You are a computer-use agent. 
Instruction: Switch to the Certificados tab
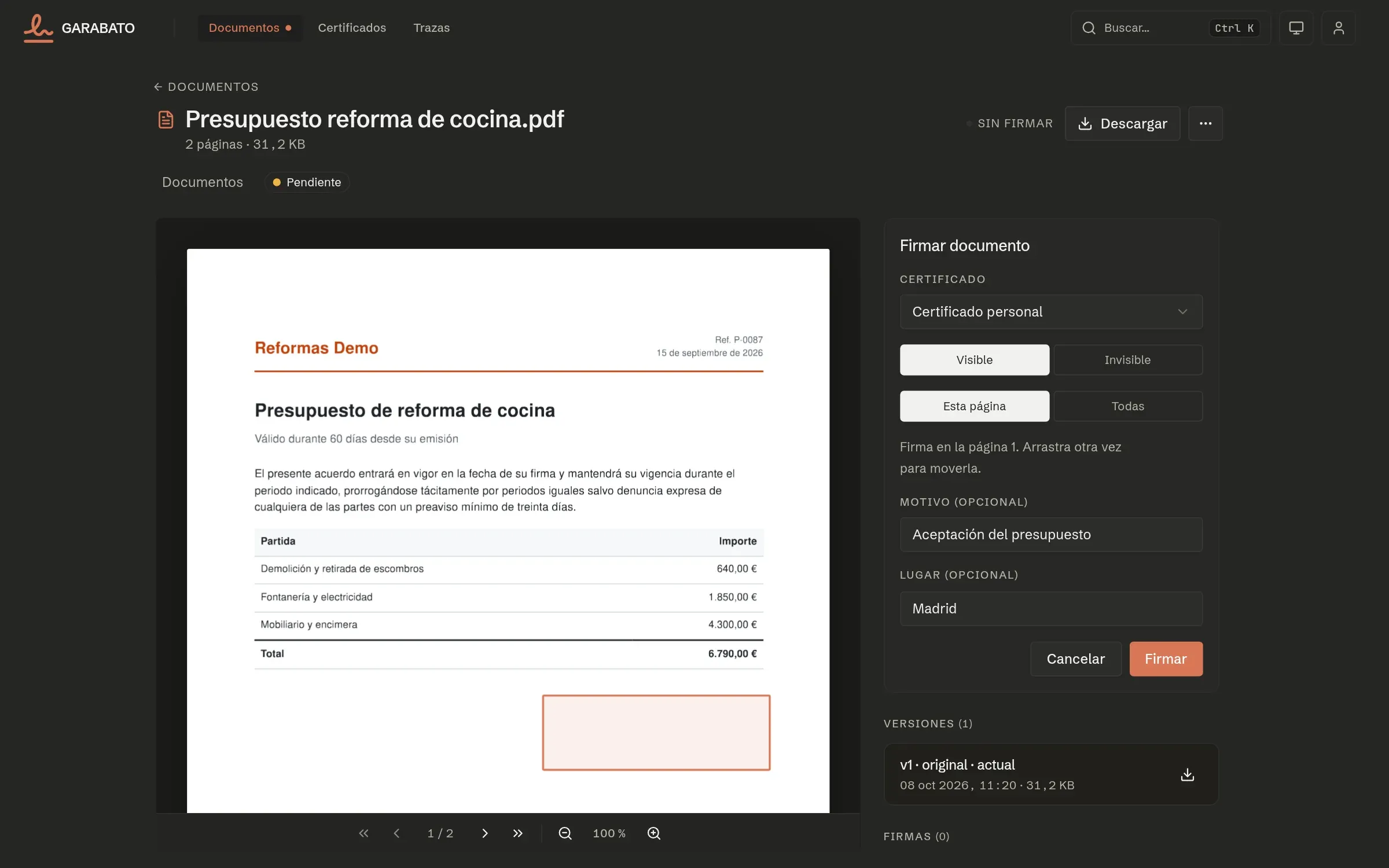pos(352,28)
